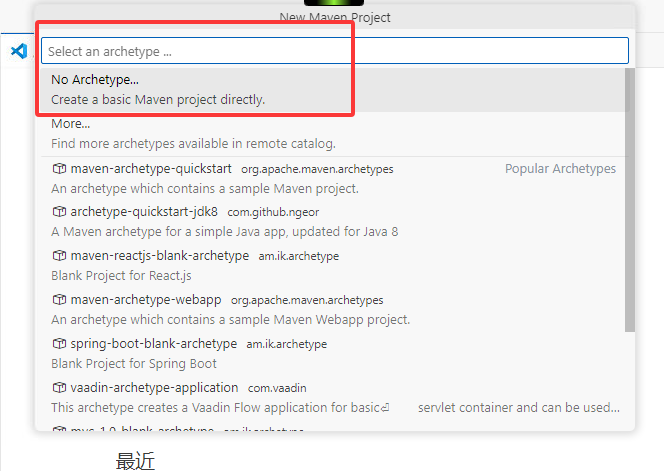Select archetype-quickstart-jdk8 entry
The width and height of the screenshot is (664, 471).
[333, 222]
